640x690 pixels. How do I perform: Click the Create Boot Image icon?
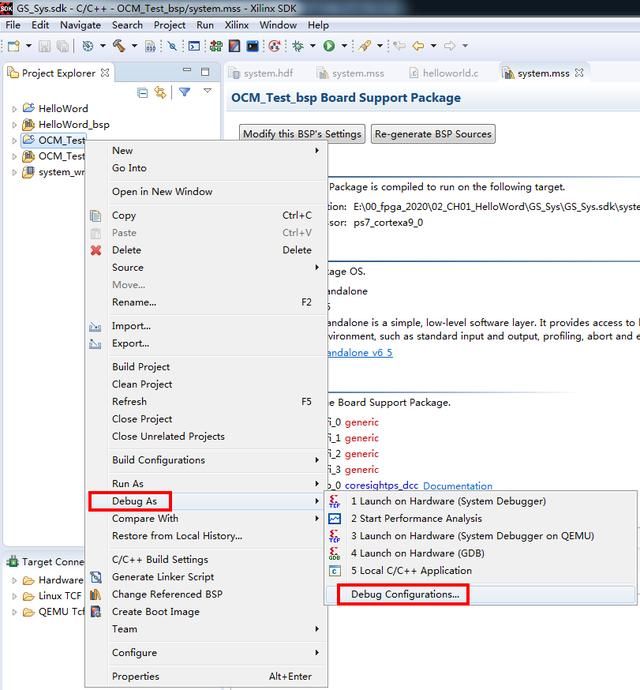pos(96,612)
